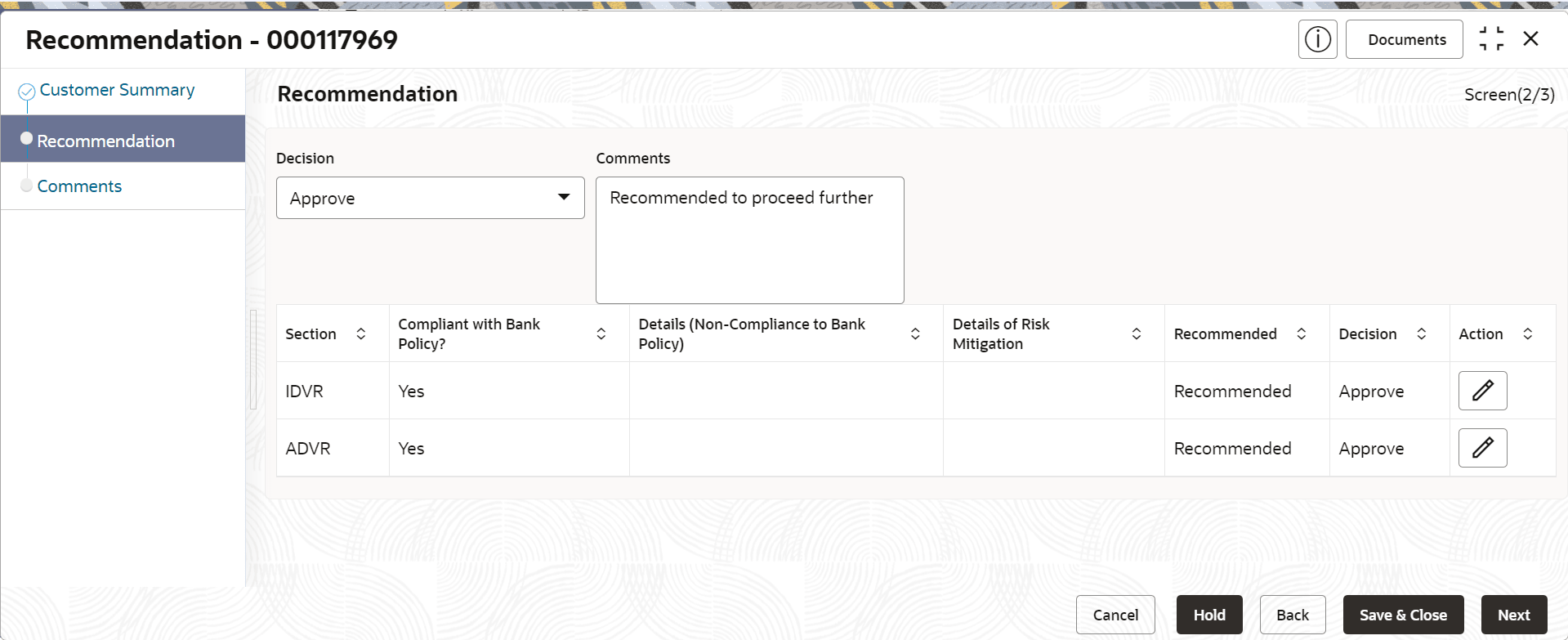This screenshot has width=1568, height=640.
Task: Proceed with the Next button
Action: tap(1514, 615)
